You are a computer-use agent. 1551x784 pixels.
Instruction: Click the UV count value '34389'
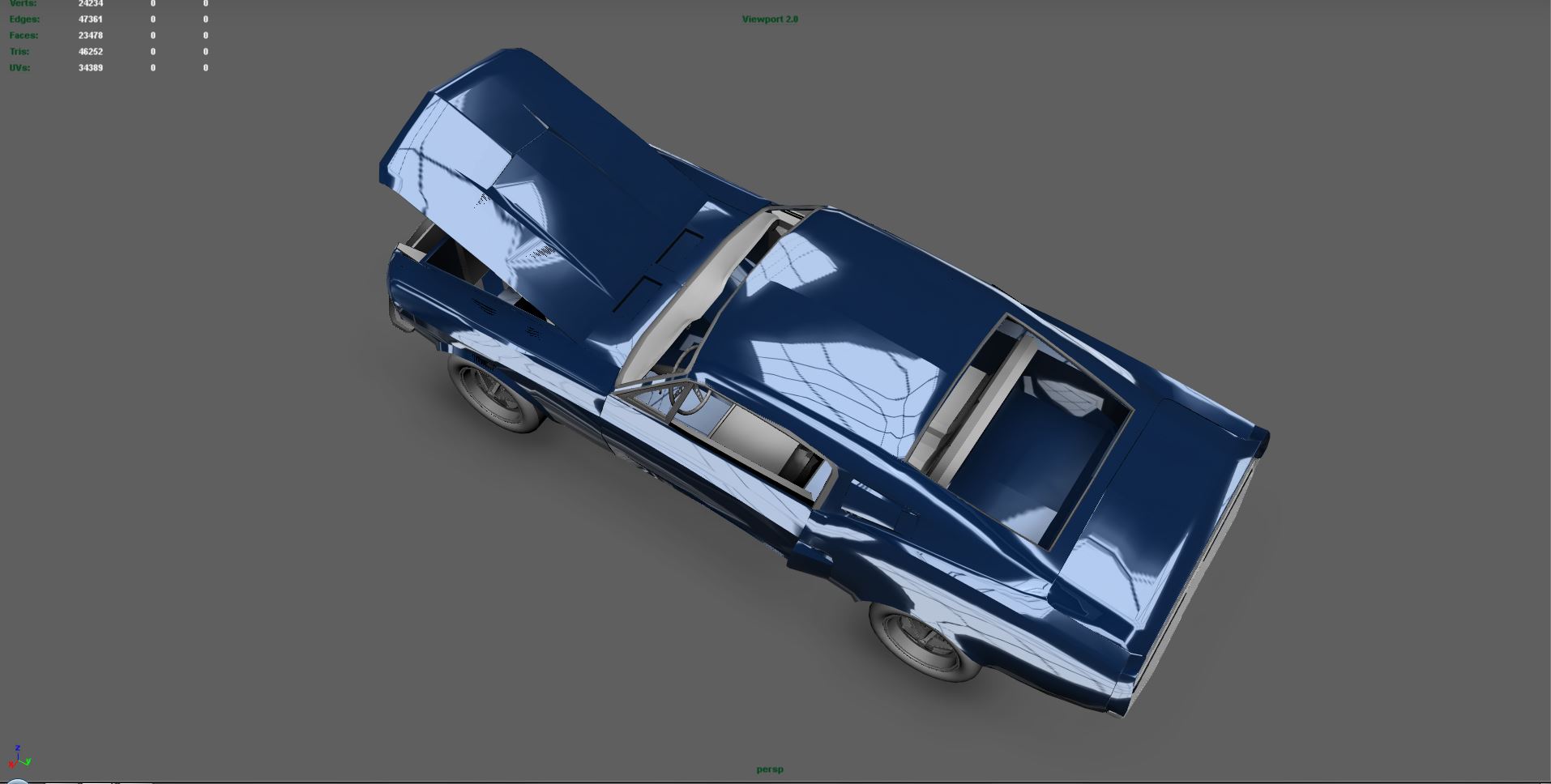point(91,67)
